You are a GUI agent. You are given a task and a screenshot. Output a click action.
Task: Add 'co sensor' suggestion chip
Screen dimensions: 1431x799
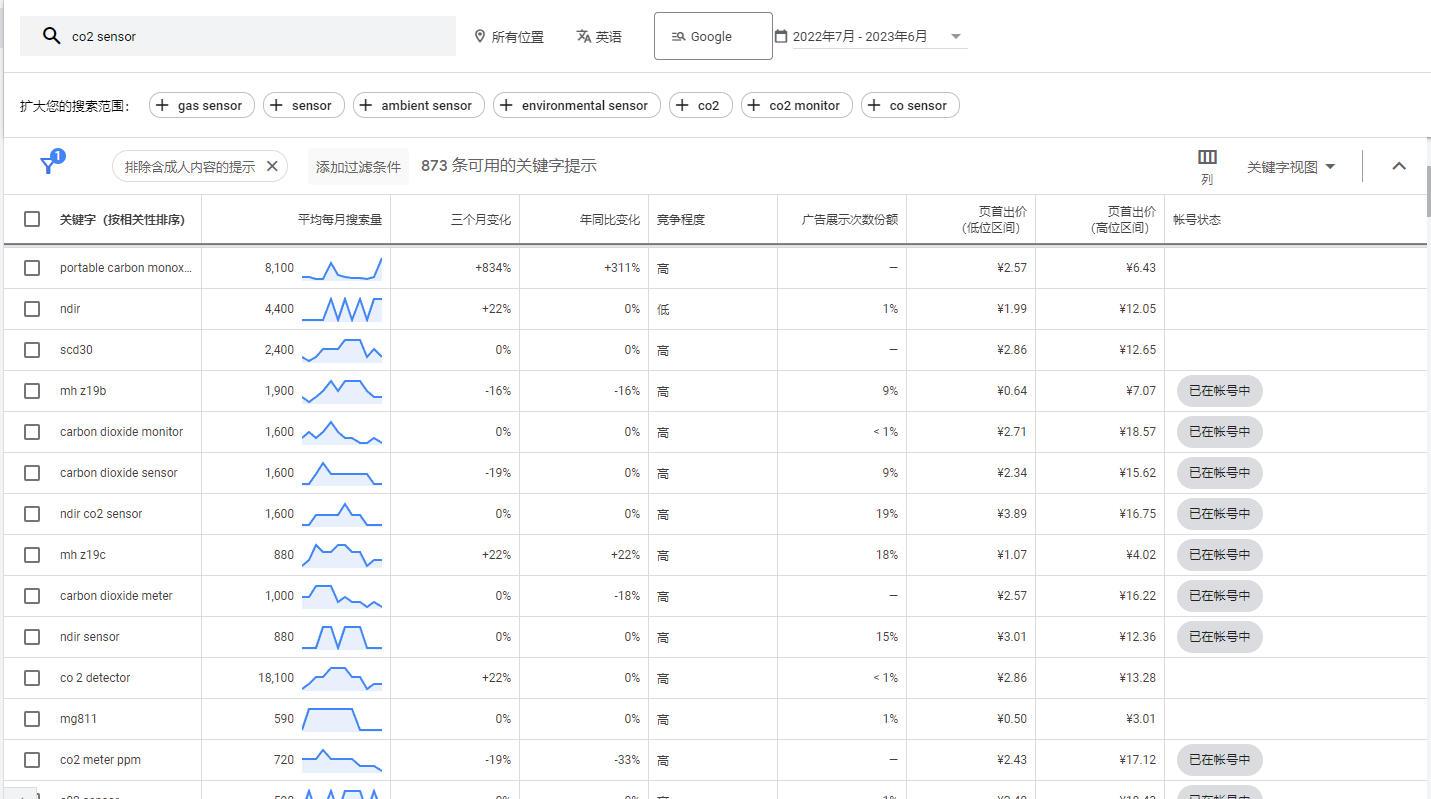(x=910, y=105)
